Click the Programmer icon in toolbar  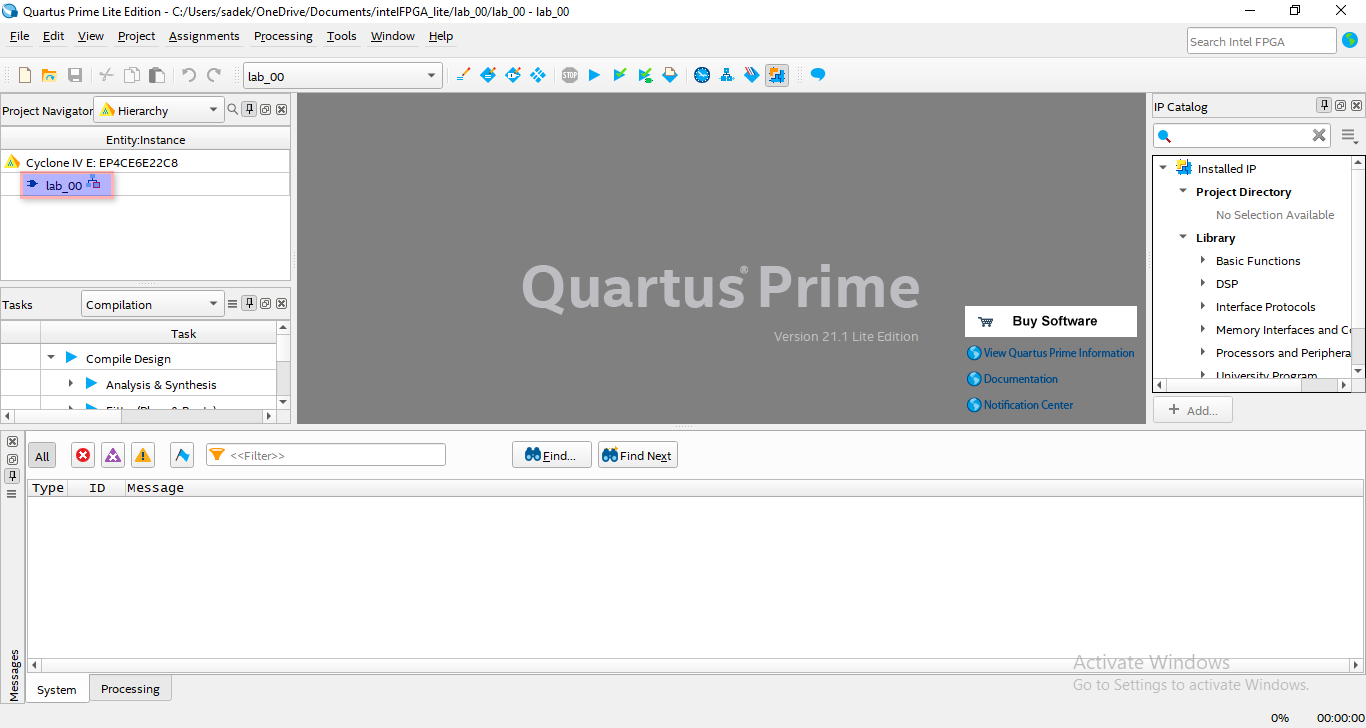(752, 75)
